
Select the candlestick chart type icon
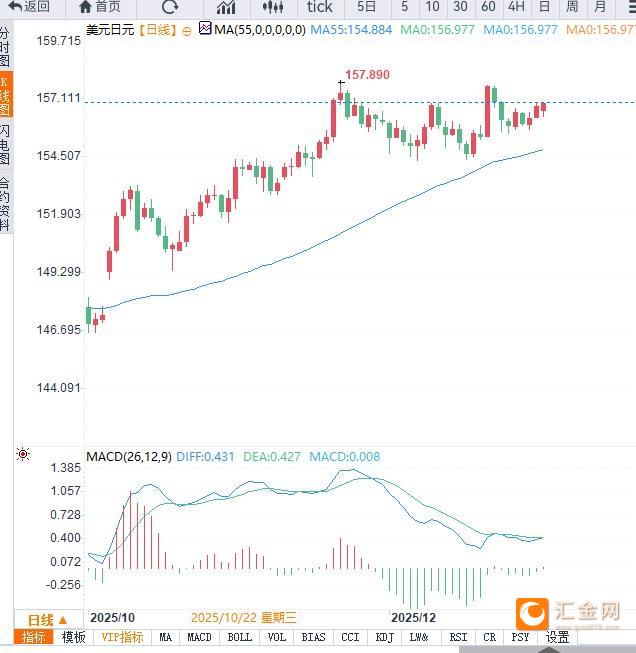click(273, 7)
